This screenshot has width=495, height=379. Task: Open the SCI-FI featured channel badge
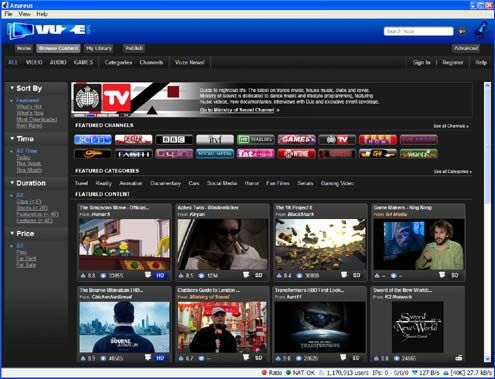(93, 140)
